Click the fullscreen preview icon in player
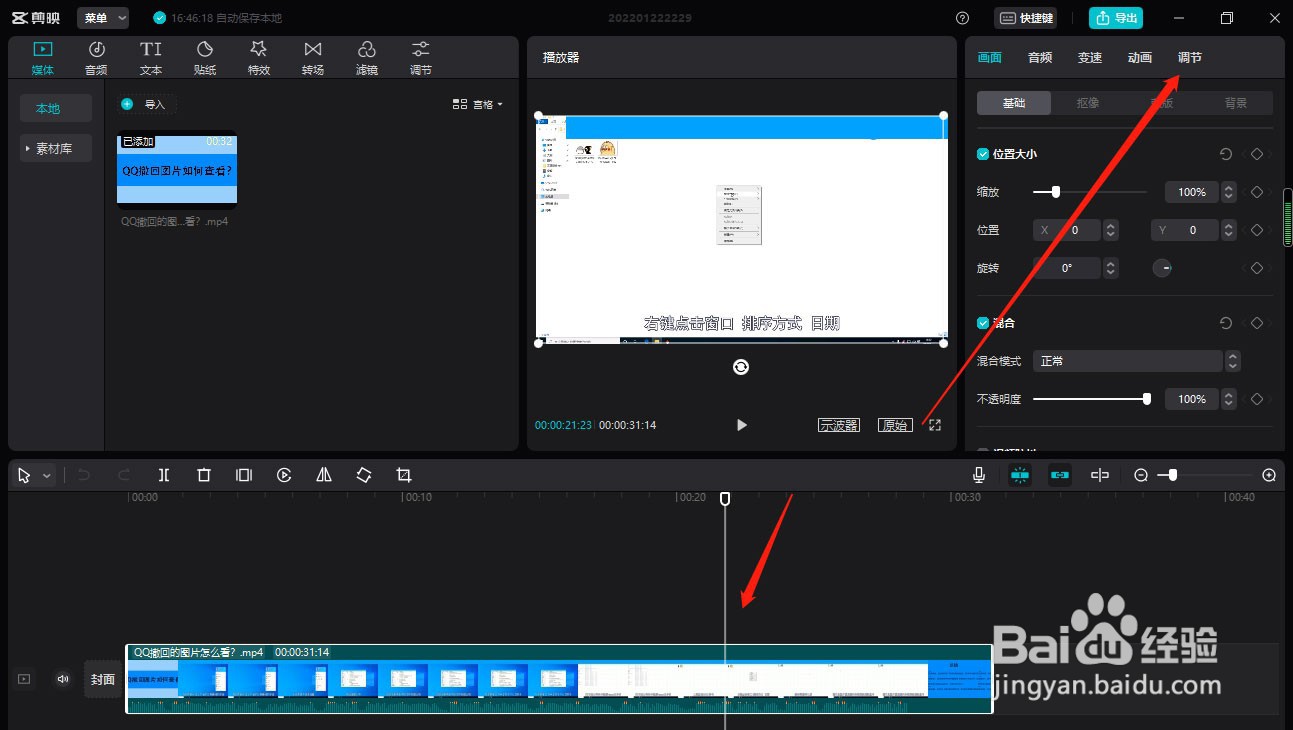Screen dimensions: 1293x730 935,425
